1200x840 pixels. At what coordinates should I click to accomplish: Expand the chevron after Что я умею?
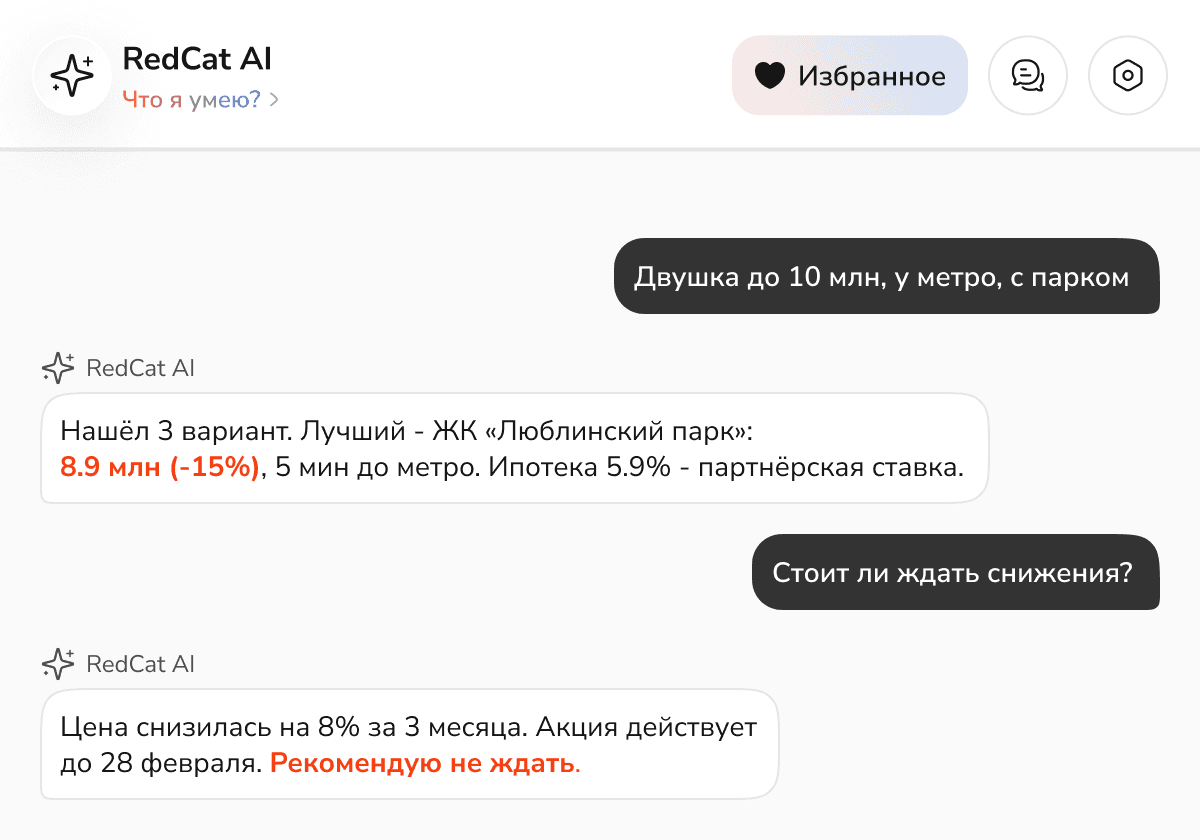272,99
